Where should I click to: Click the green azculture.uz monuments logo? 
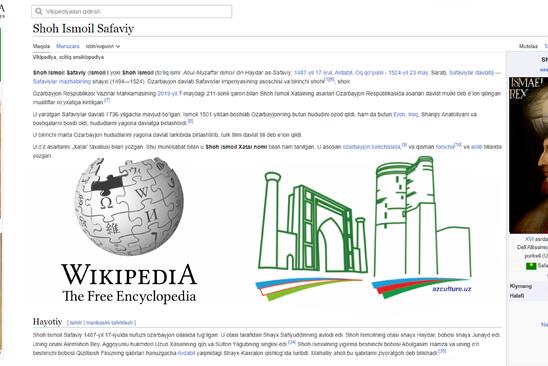364,229
